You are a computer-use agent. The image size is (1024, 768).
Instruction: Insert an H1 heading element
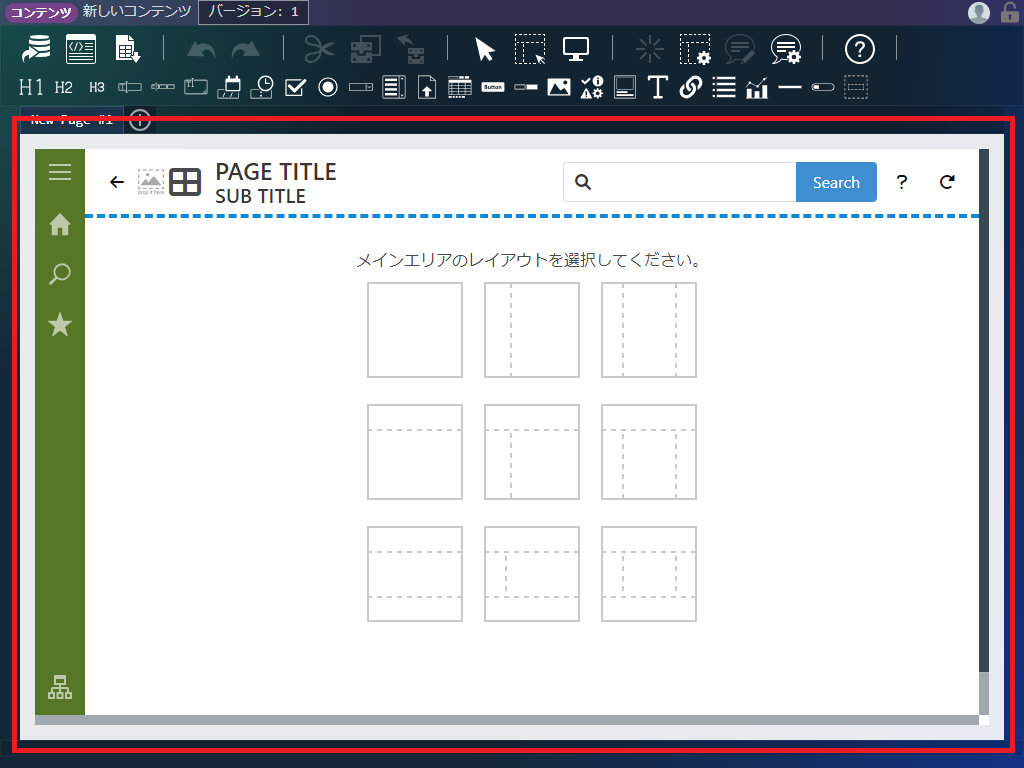[31, 87]
